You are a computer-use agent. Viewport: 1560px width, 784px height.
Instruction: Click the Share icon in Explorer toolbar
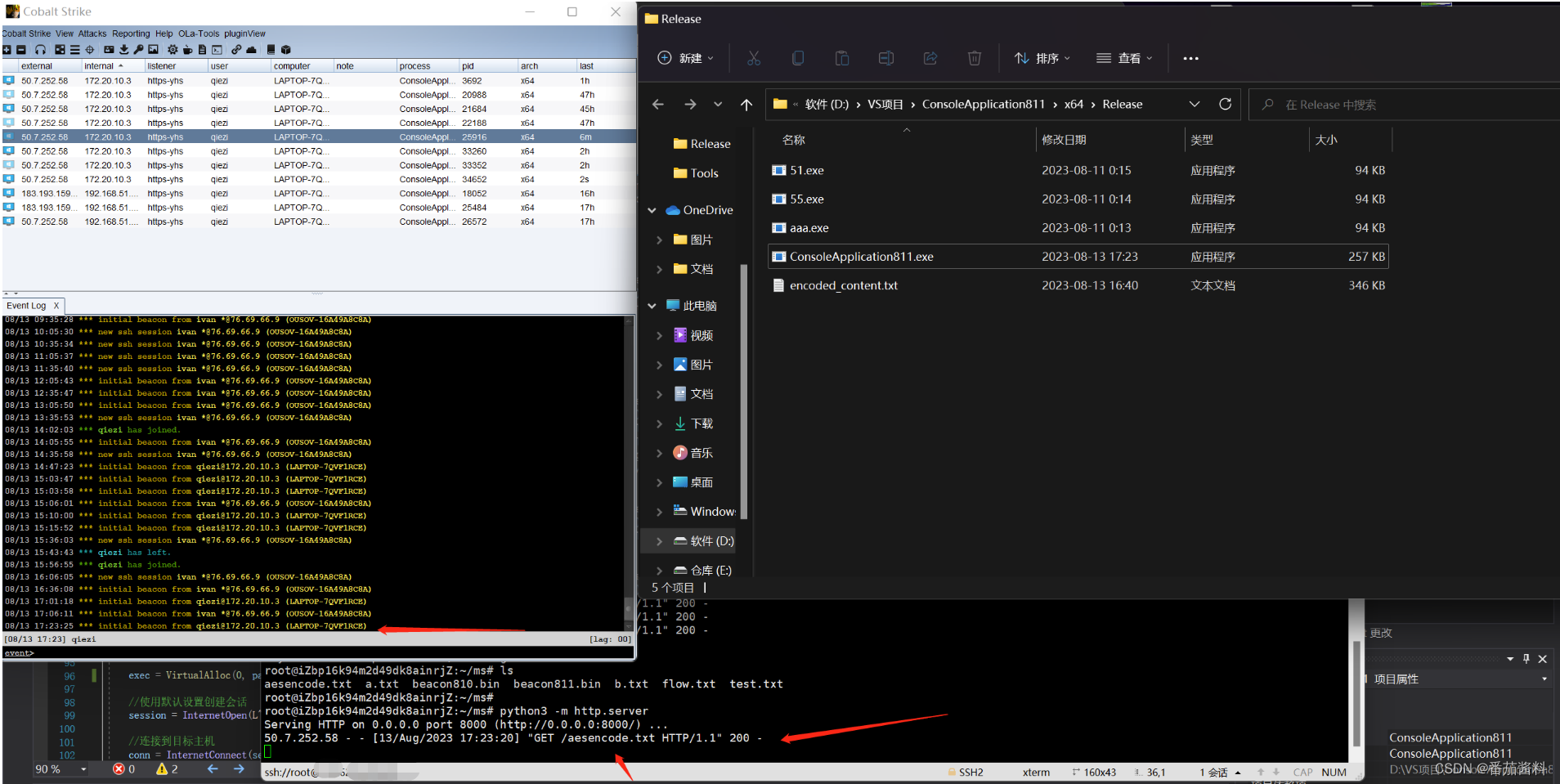pyautogui.click(x=930, y=58)
